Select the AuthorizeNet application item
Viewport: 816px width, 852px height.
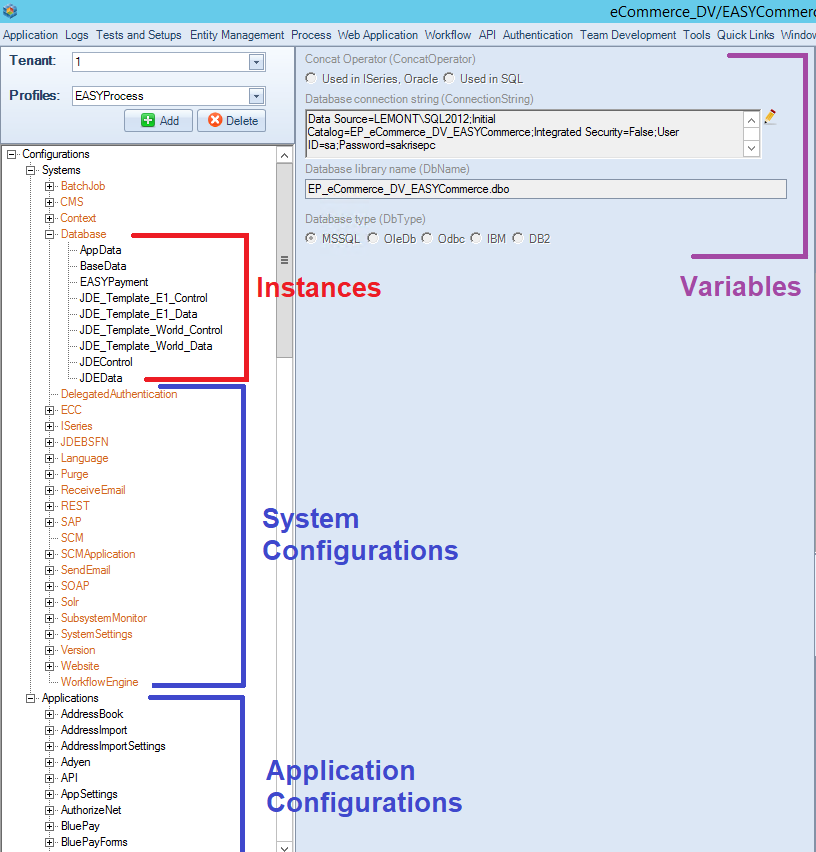91,810
